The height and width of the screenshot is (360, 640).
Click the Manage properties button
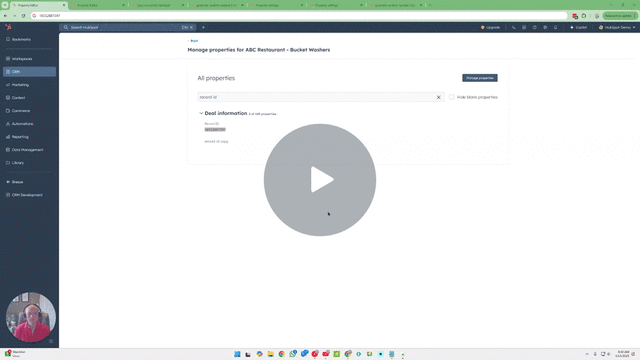(480, 78)
